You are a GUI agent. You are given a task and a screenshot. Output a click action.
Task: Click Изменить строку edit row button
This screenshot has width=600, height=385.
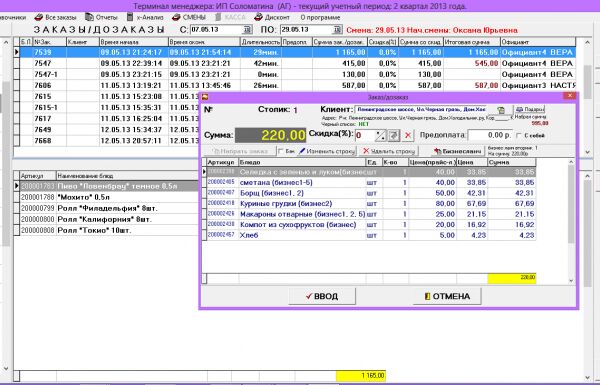coord(327,151)
